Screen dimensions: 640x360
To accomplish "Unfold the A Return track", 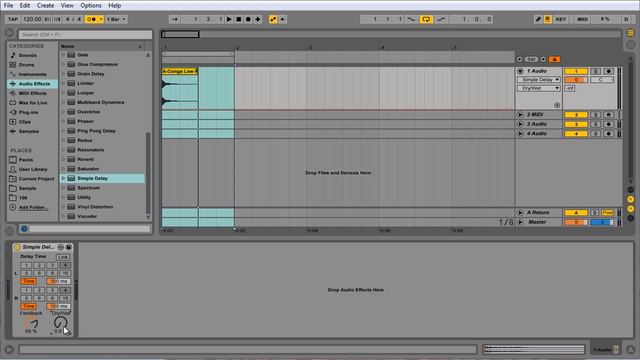I will (x=520, y=213).
